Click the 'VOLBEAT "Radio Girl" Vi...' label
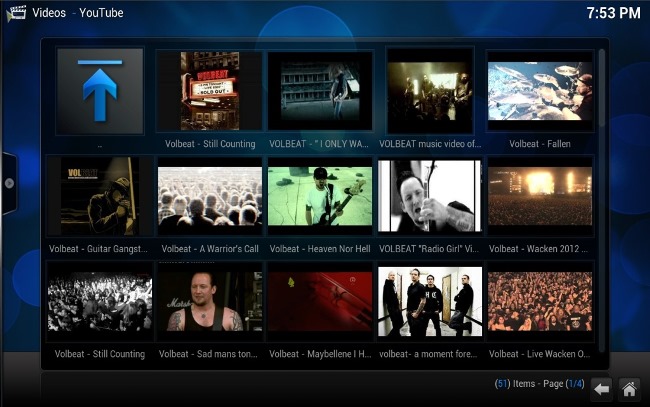650x407 pixels. [429, 249]
